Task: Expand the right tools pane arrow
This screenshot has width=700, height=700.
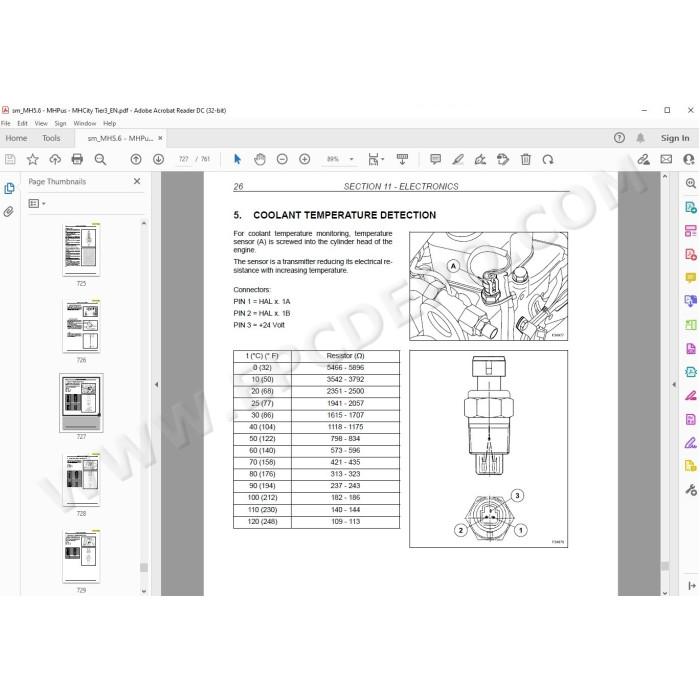Action: click(692, 586)
